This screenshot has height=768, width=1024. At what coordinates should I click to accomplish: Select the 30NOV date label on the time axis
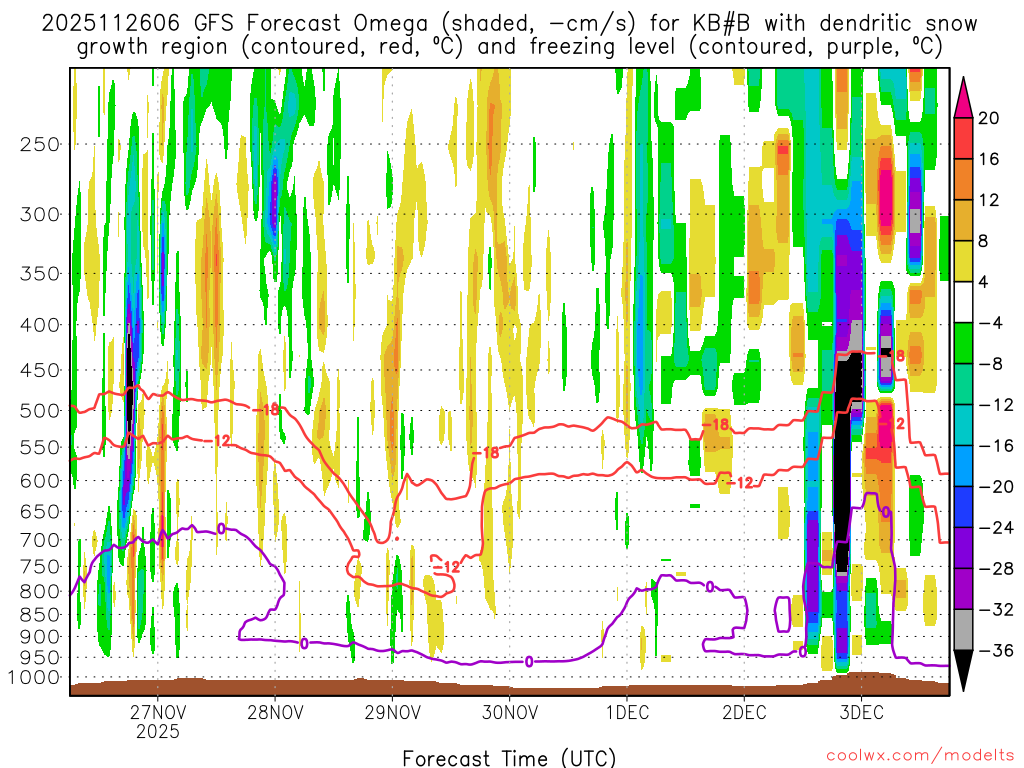[509, 712]
